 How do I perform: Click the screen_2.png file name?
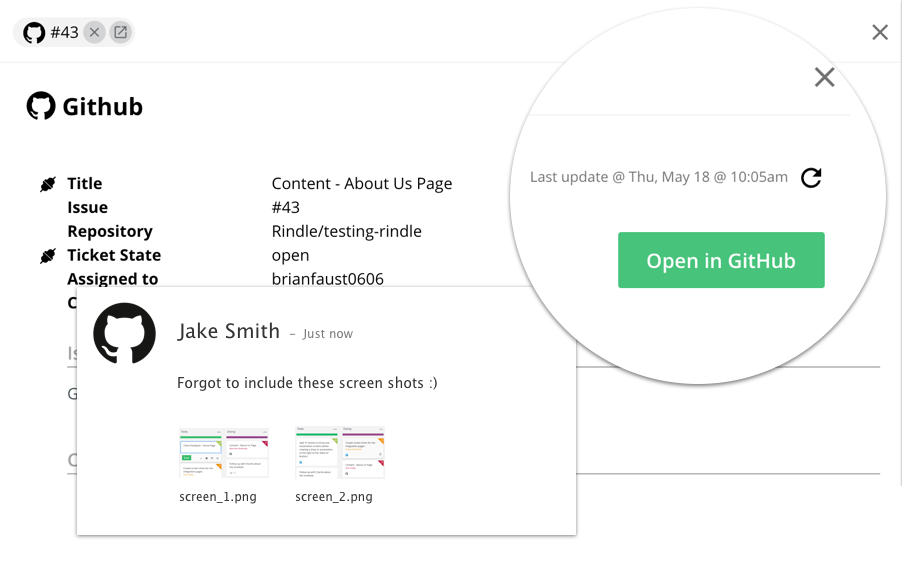[x=334, y=497]
